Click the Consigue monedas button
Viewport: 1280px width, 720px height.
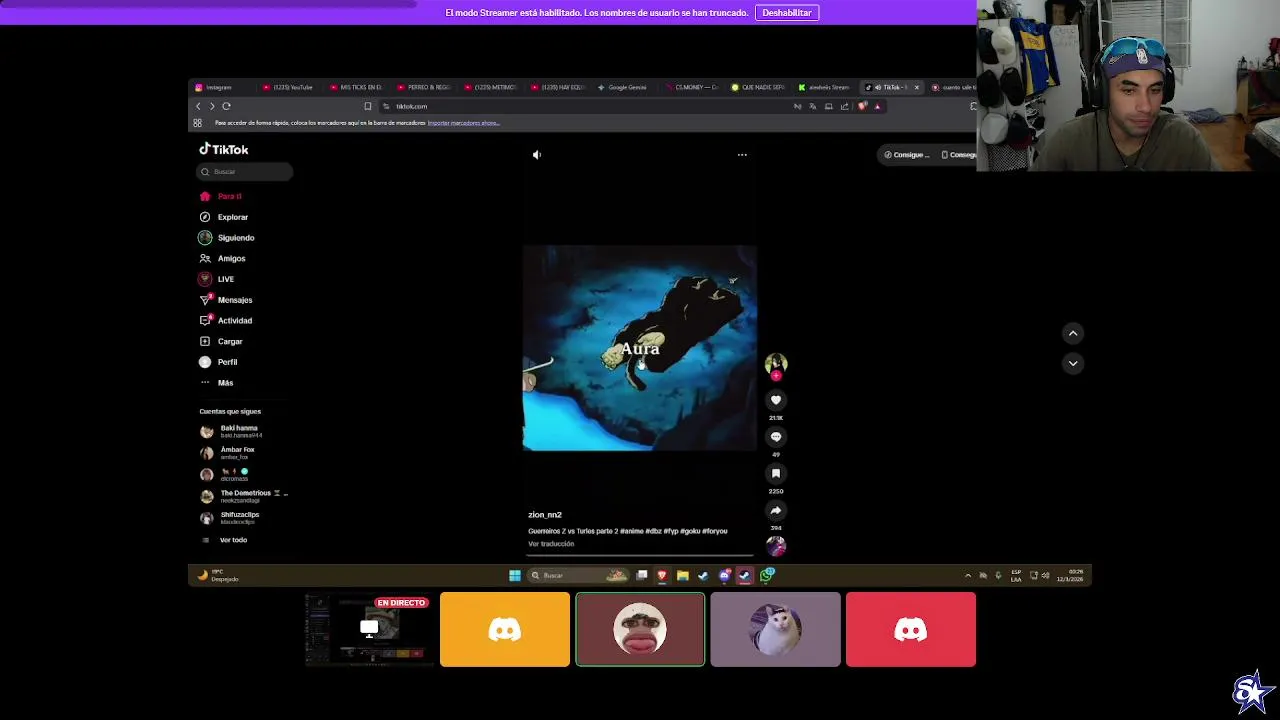point(908,155)
